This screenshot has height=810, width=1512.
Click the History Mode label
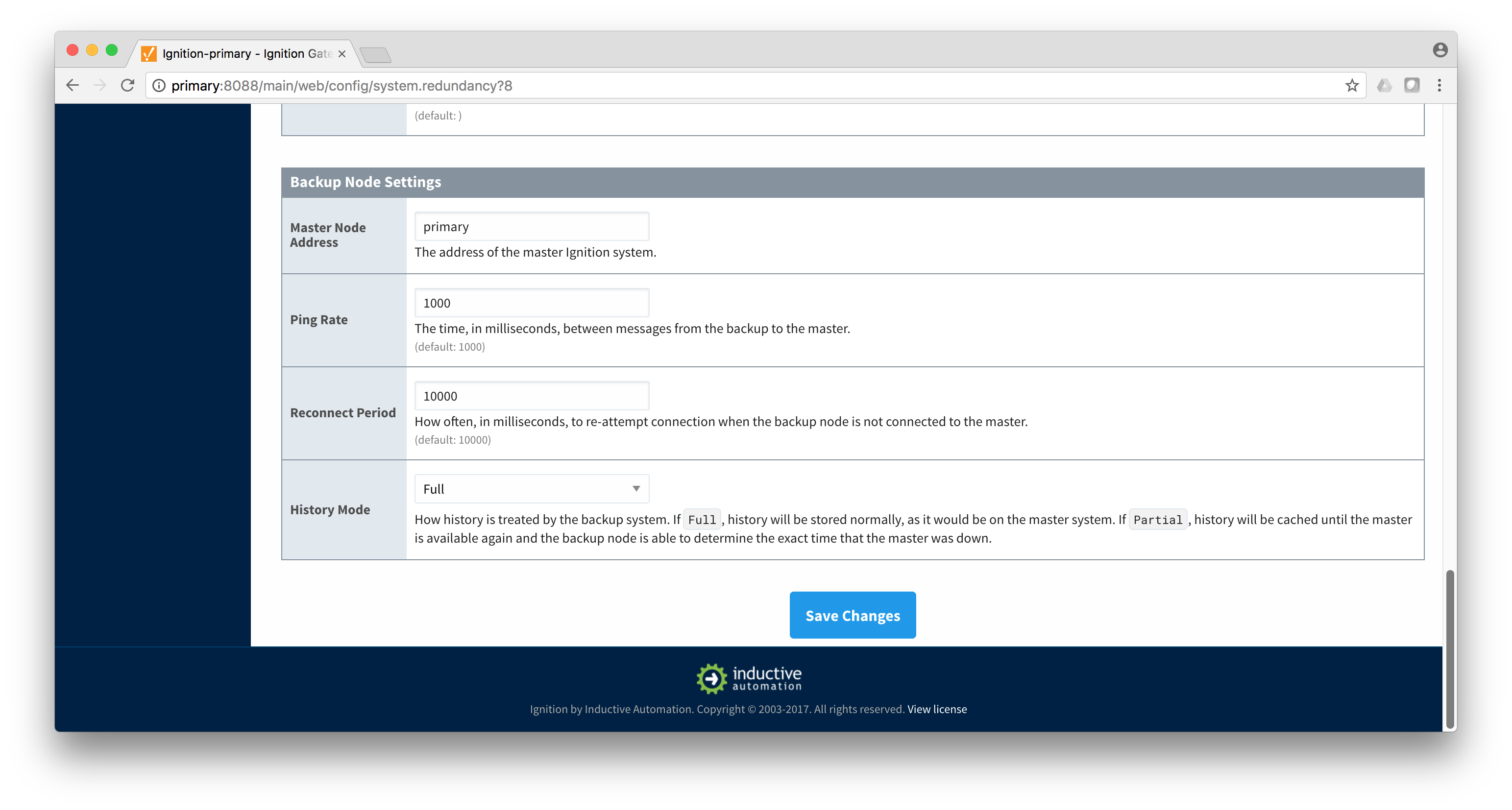point(330,510)
